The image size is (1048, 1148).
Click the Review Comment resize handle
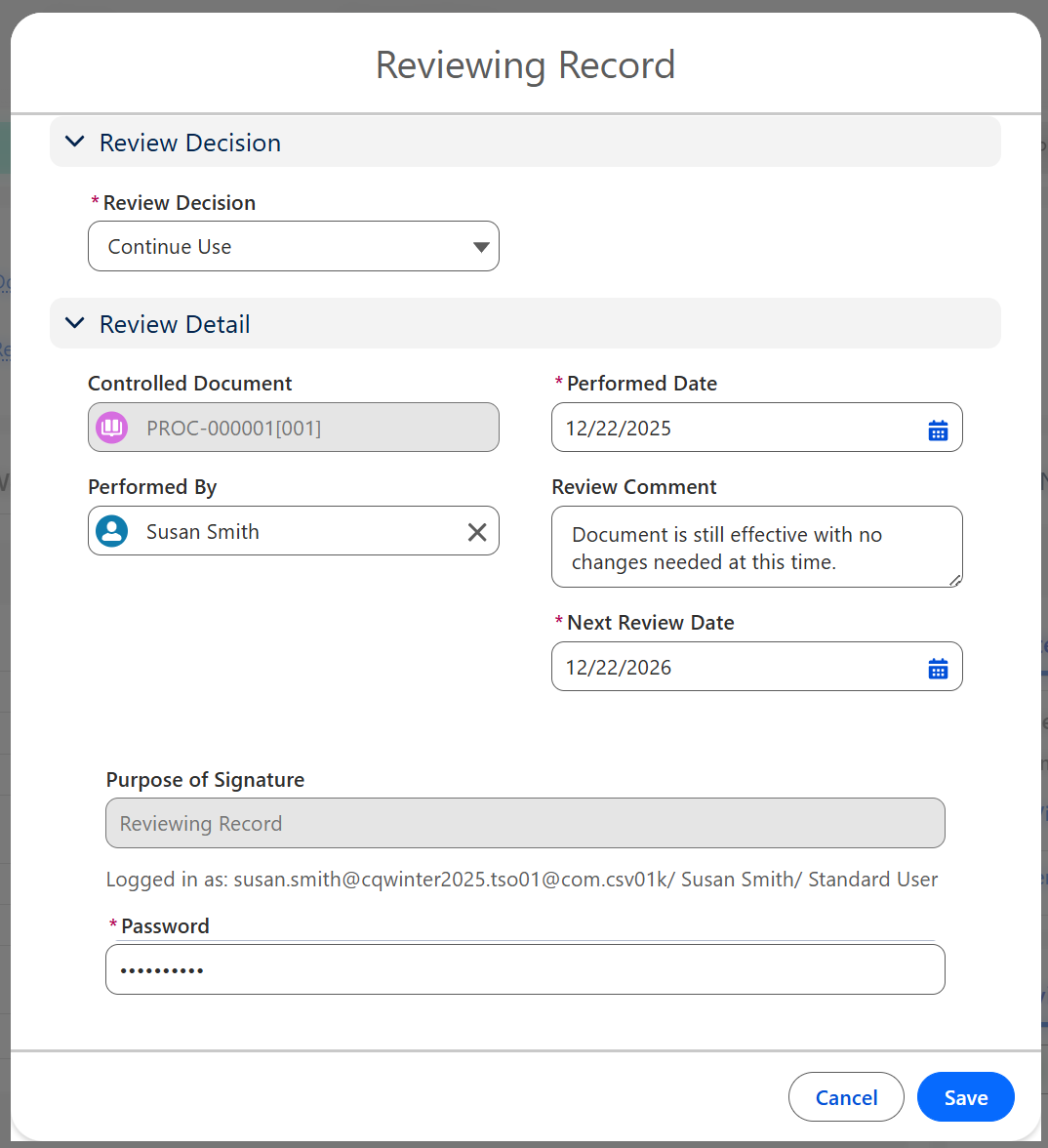point(954,580)
